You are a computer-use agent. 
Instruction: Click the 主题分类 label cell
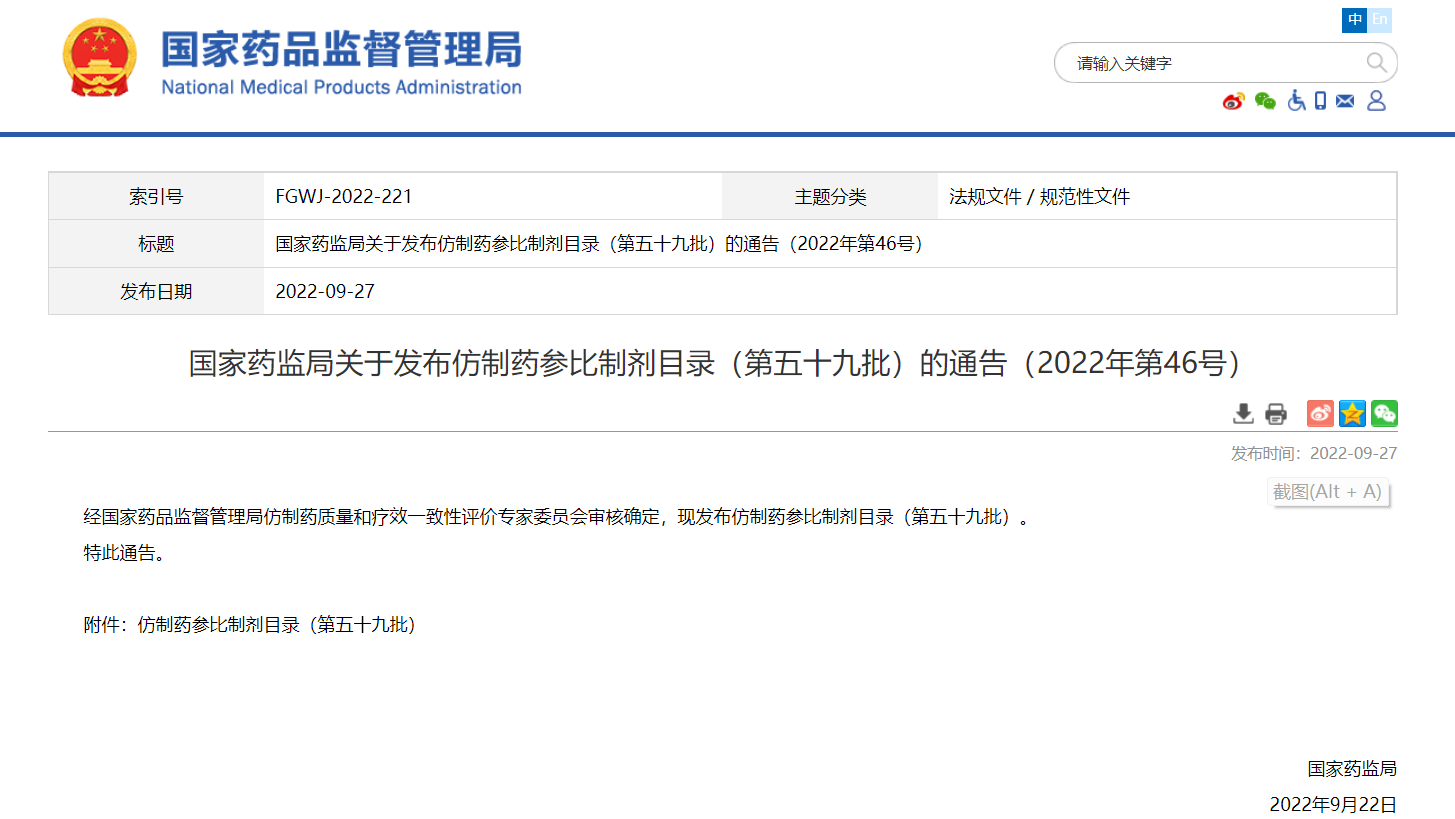click(x=830, y=197)
